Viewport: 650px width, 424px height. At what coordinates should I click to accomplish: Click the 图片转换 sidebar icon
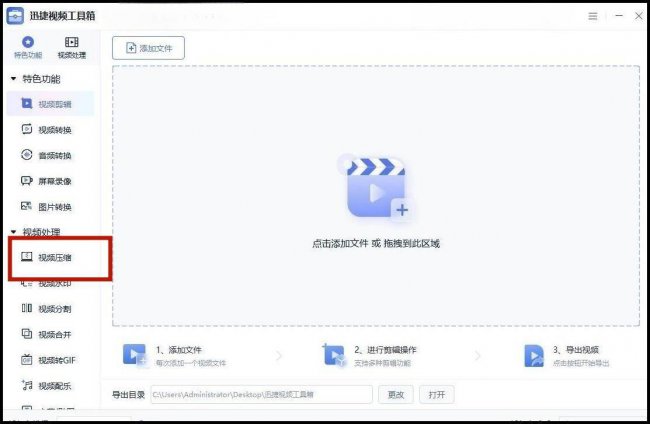tap(27, 206)
